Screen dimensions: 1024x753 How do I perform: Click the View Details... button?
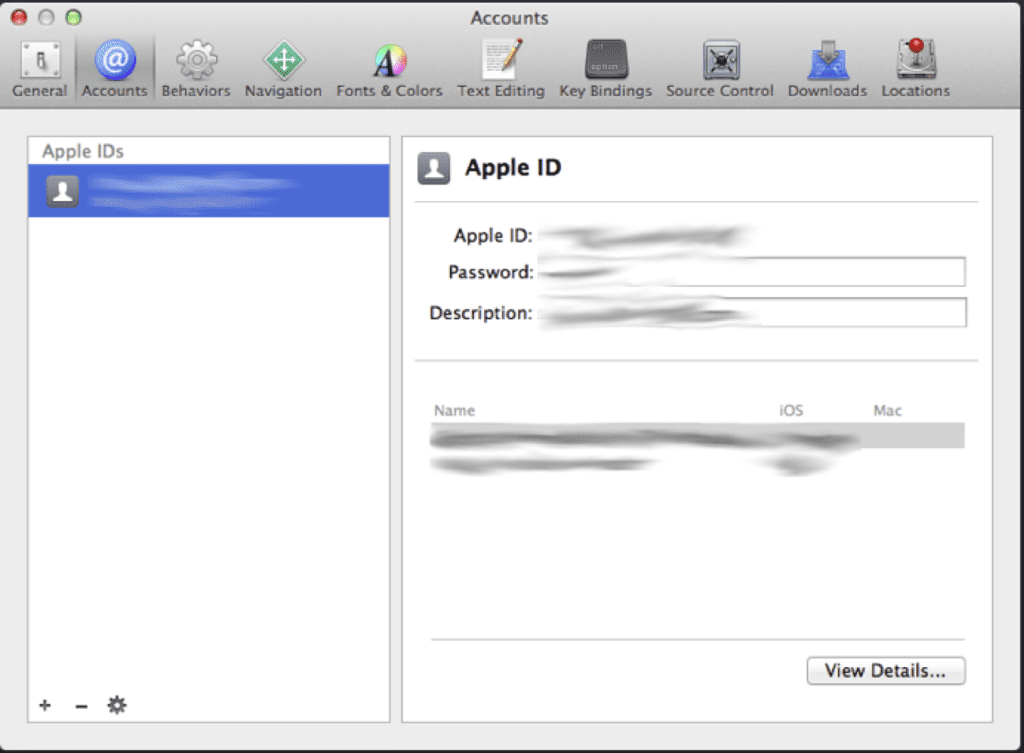(x=885, y=671)
